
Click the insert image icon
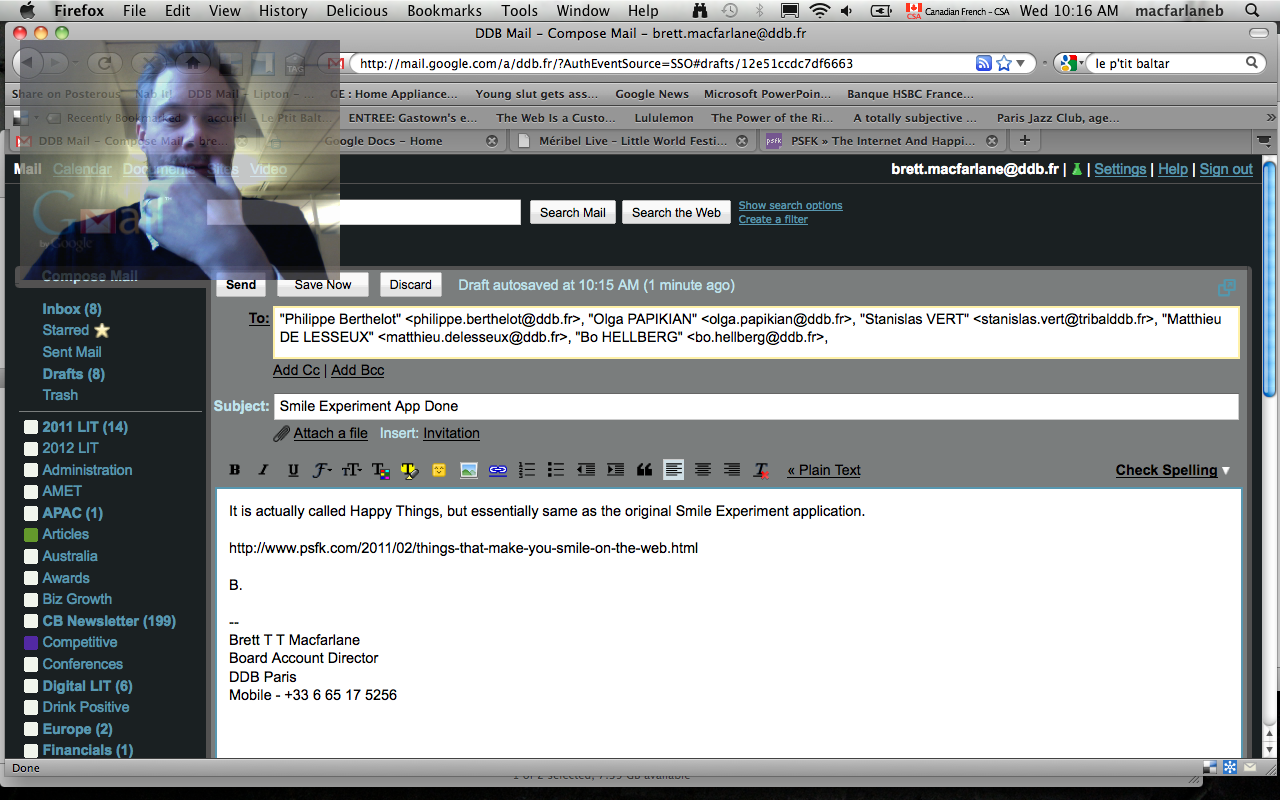(468, 470)
